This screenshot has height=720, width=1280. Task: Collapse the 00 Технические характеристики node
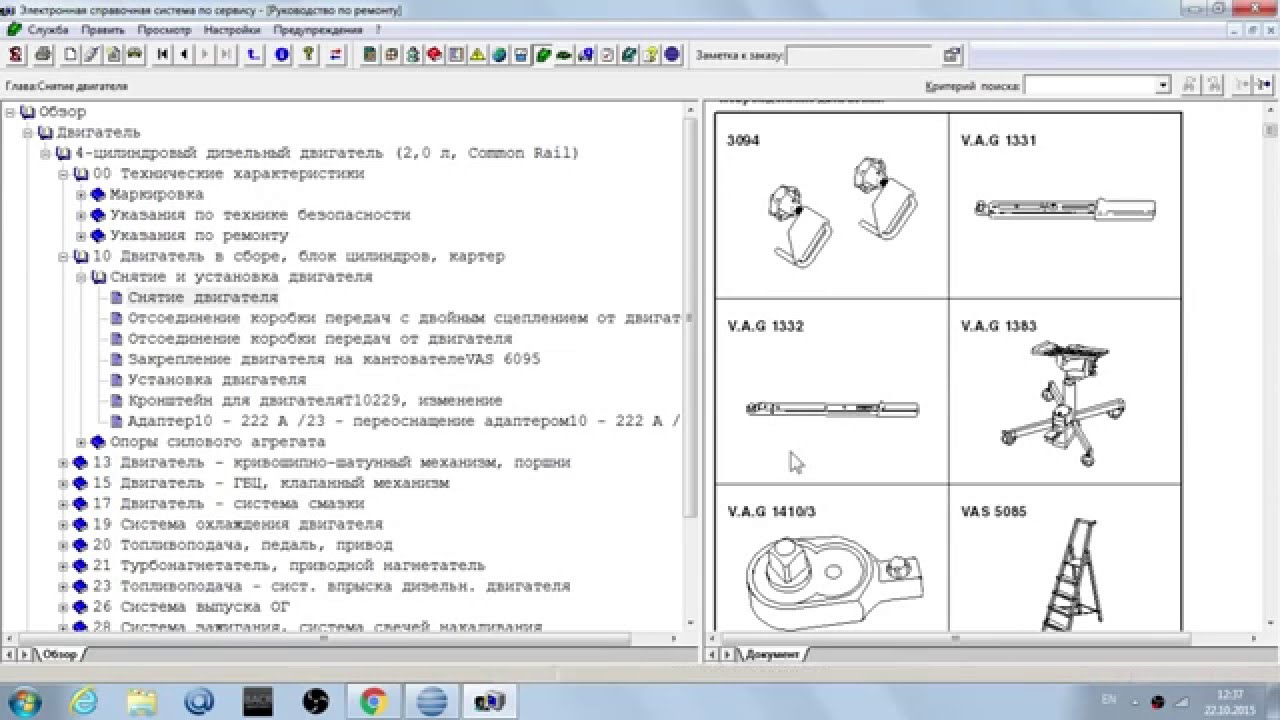click(64, 174)
